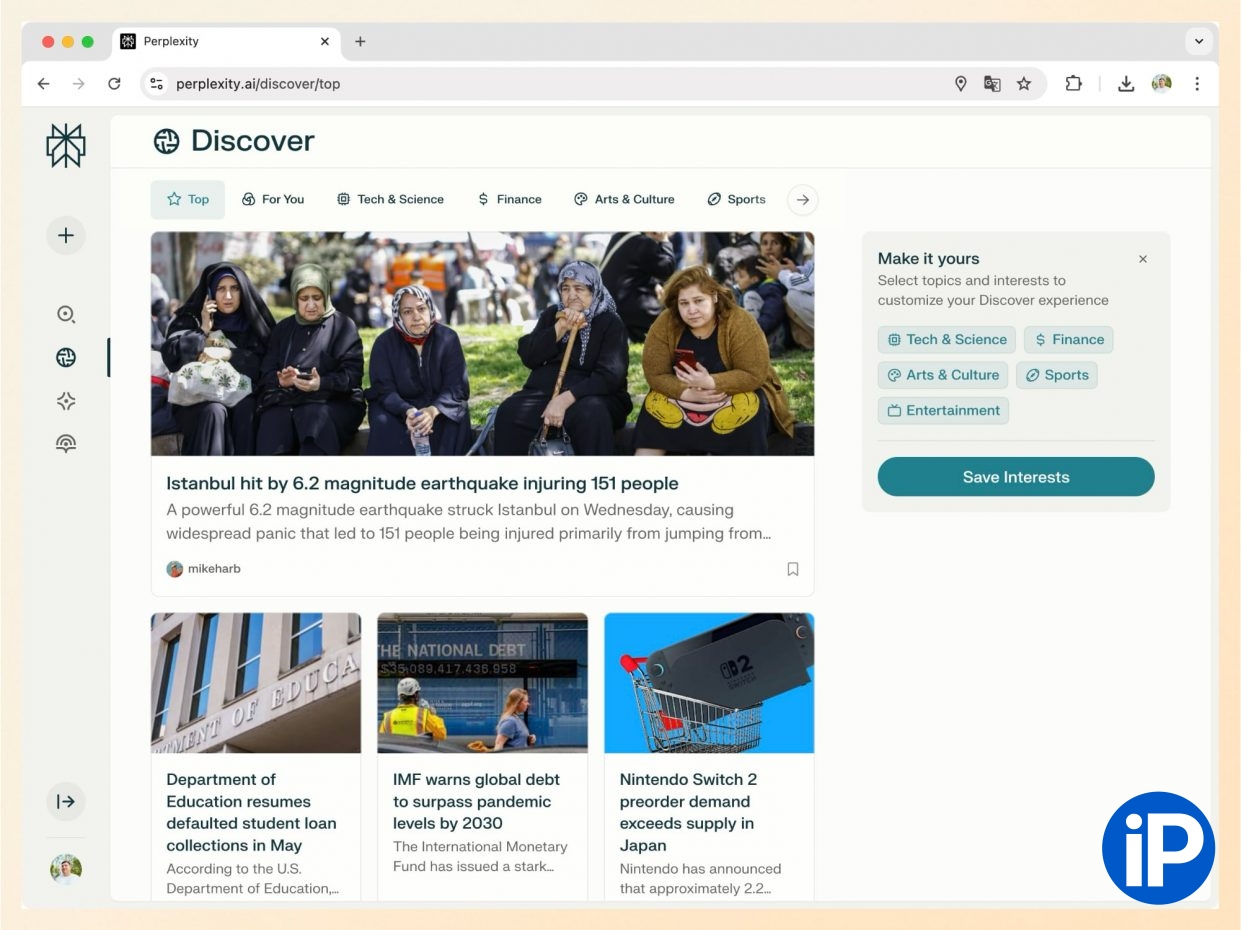Bookmark the Istanbul earthquake article
The image size is (1241, 930).
pyautogui.click(x=792, y=569)
